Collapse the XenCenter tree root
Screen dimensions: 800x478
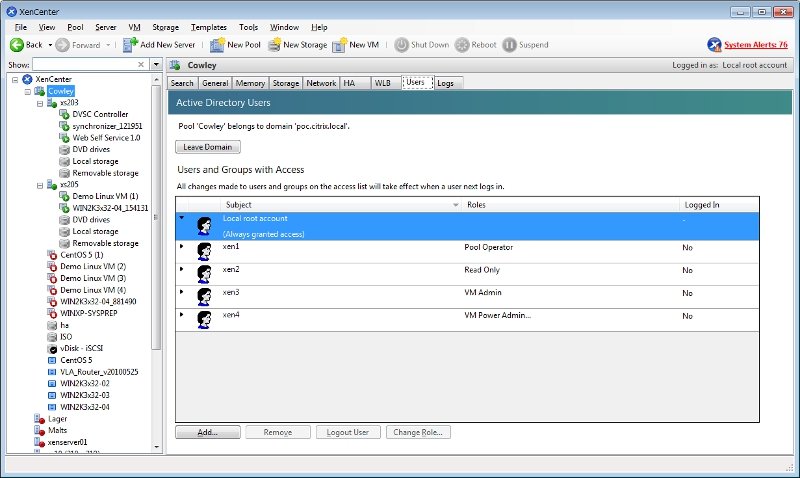pos(15,80)
